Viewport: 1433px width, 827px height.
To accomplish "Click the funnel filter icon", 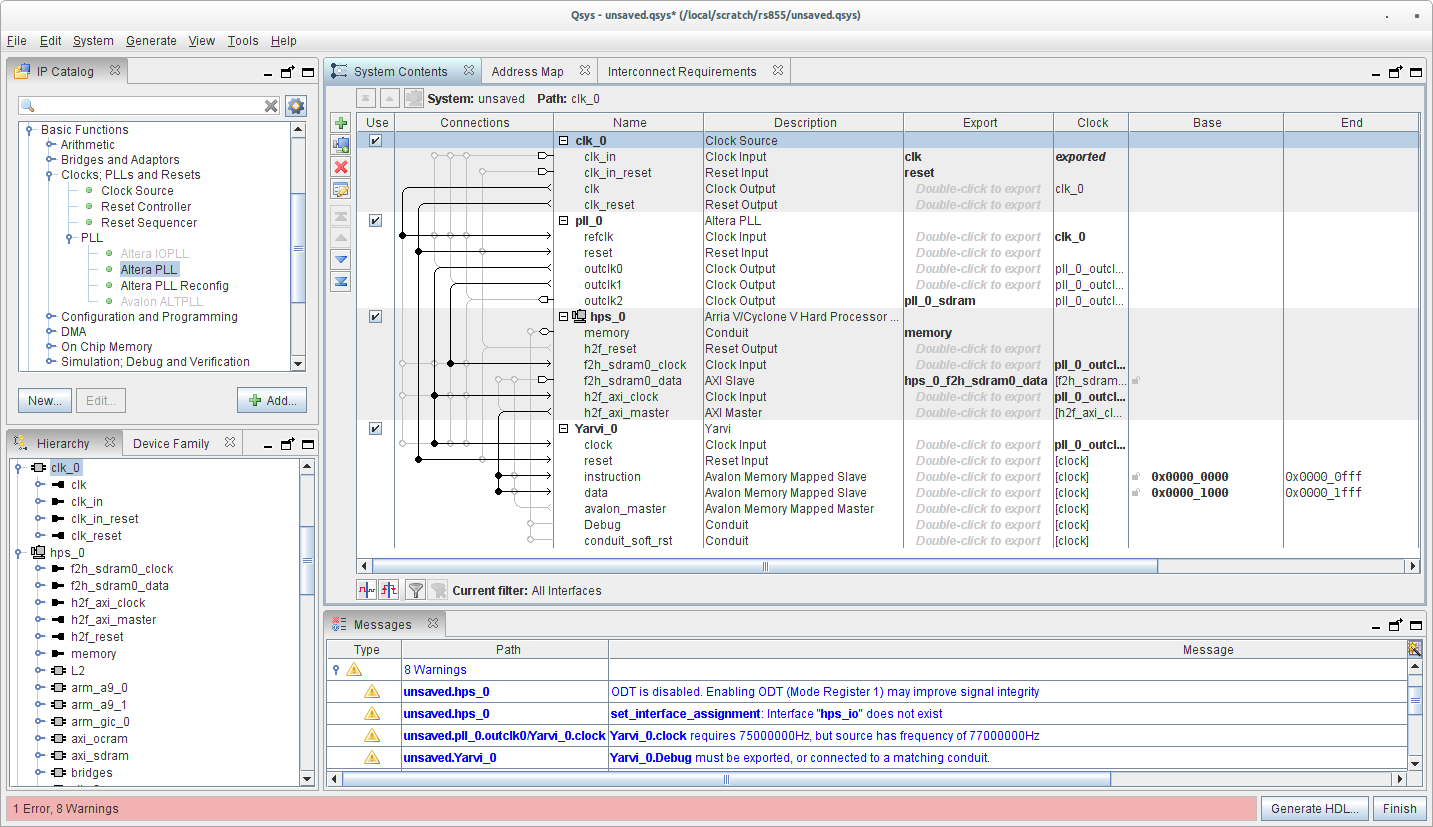I will pyautogui.click(x=416, y=590).
